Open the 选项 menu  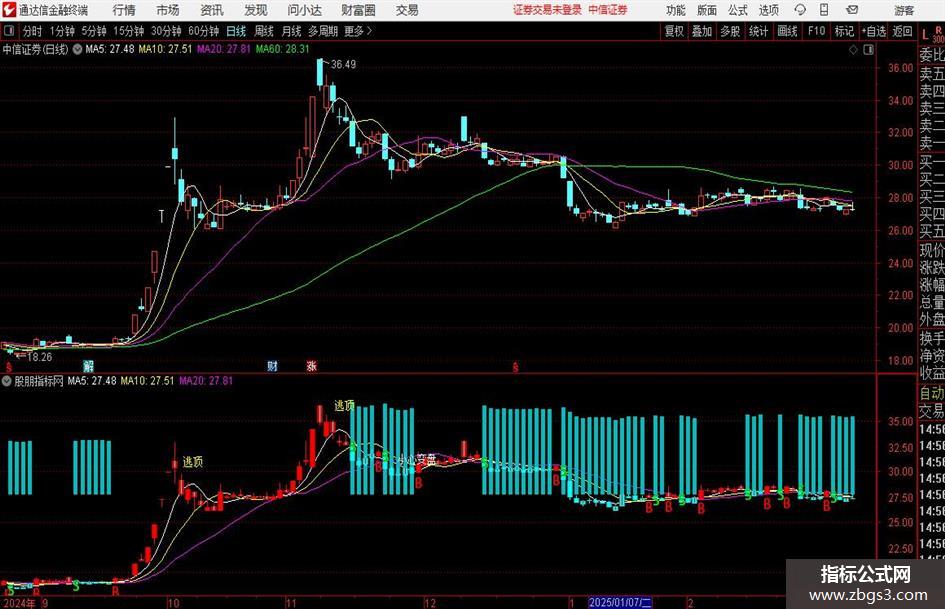[x=768, y=10]
